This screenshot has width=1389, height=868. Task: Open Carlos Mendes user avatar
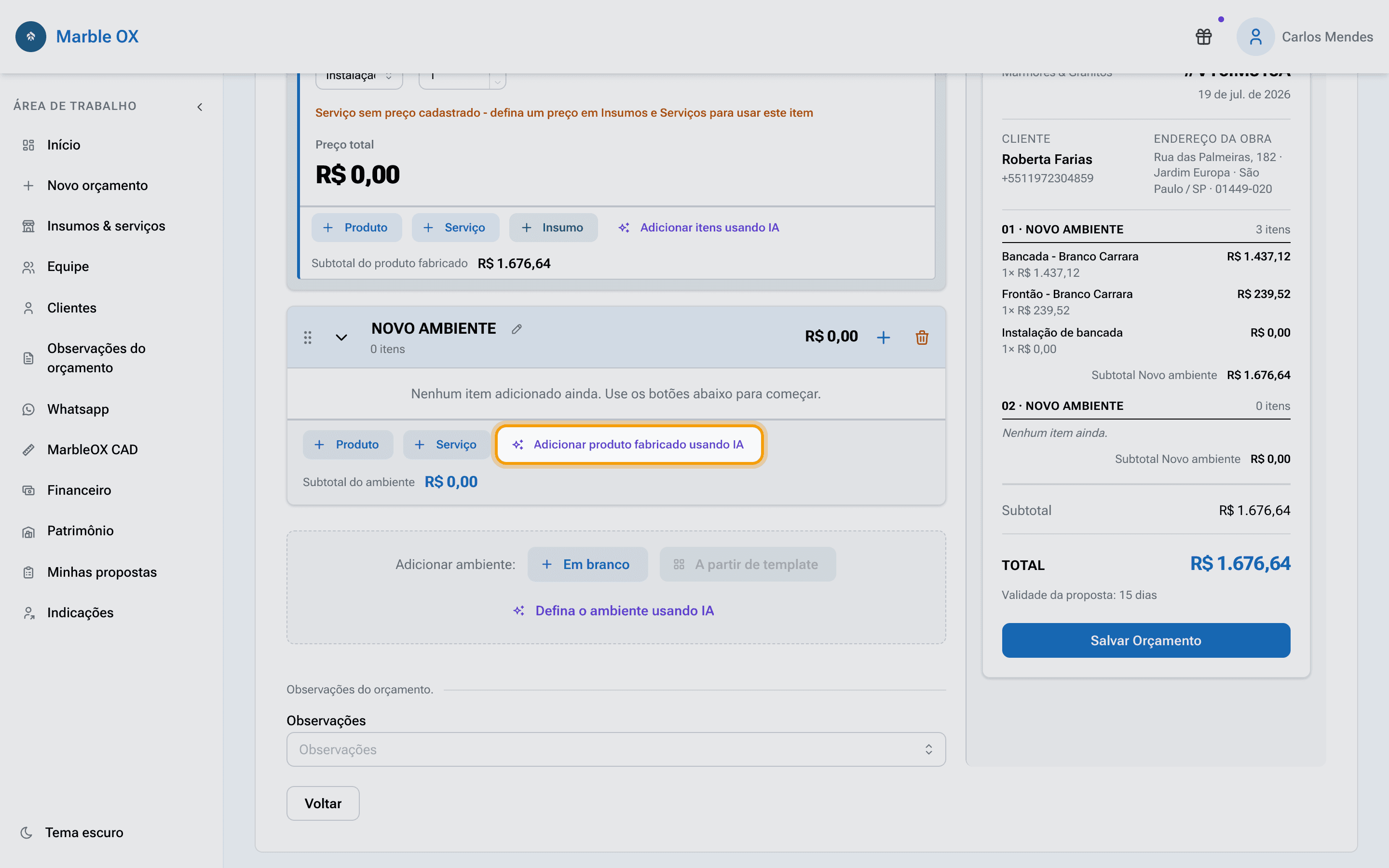pyautogui.click(x=1255, y=37)
